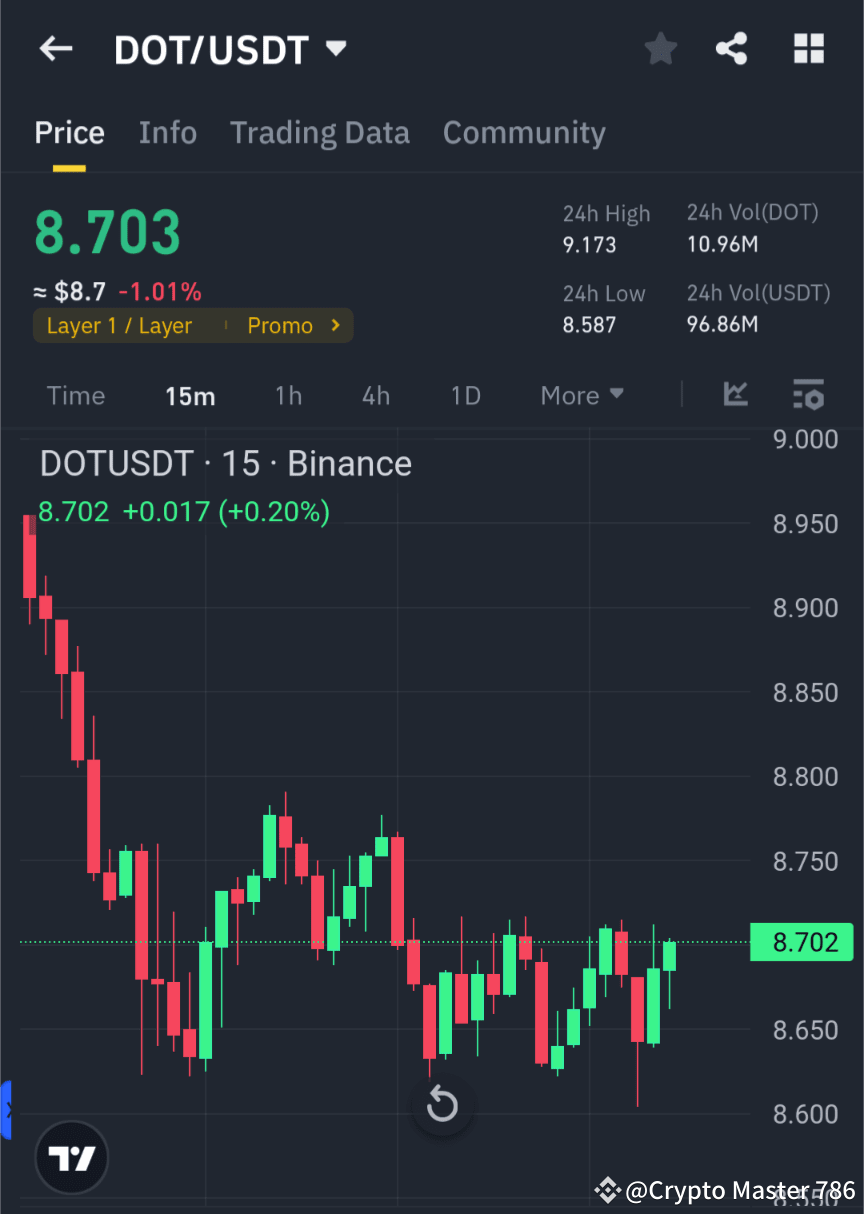
Task: Switch to the Trading Data tab
Action: pos(320,132)
